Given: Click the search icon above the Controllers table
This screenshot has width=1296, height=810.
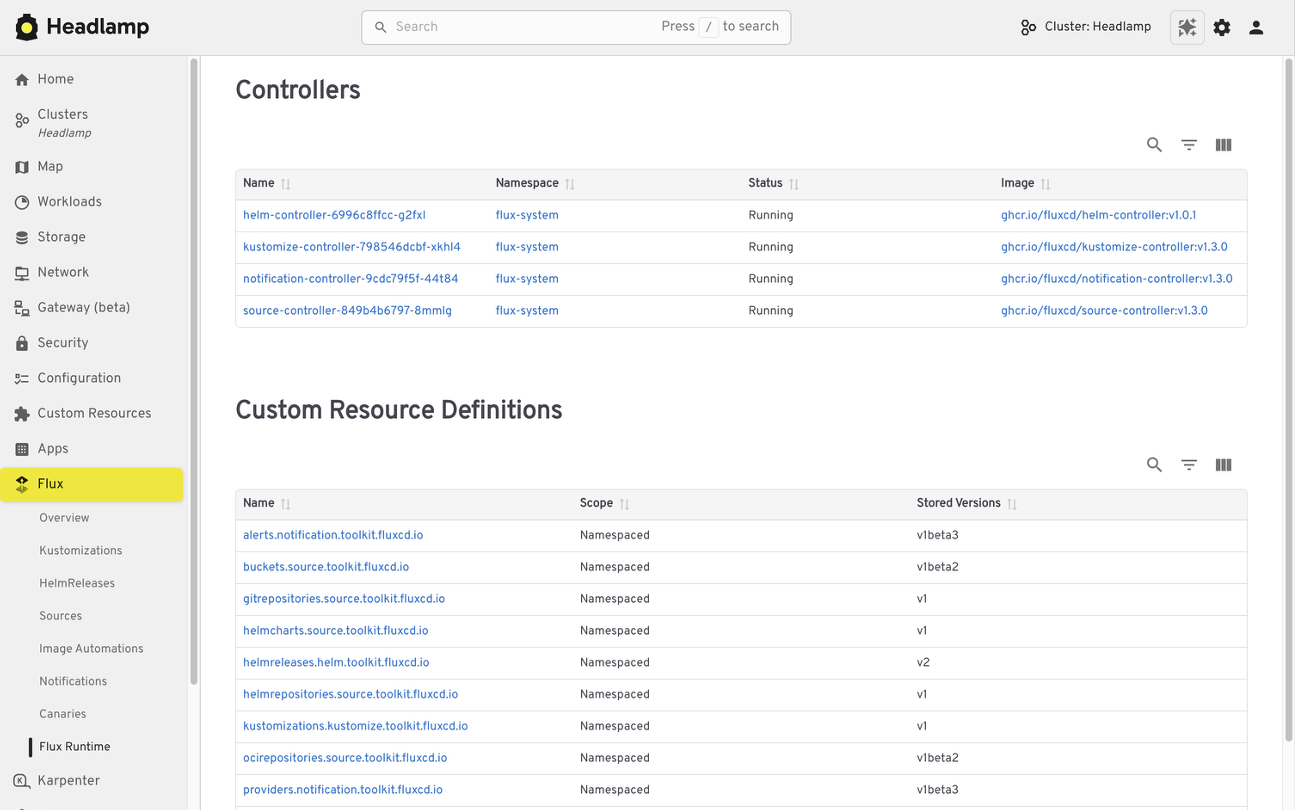Looking at the screenshot, I should pyautogui.click(x=1154, y=144).
